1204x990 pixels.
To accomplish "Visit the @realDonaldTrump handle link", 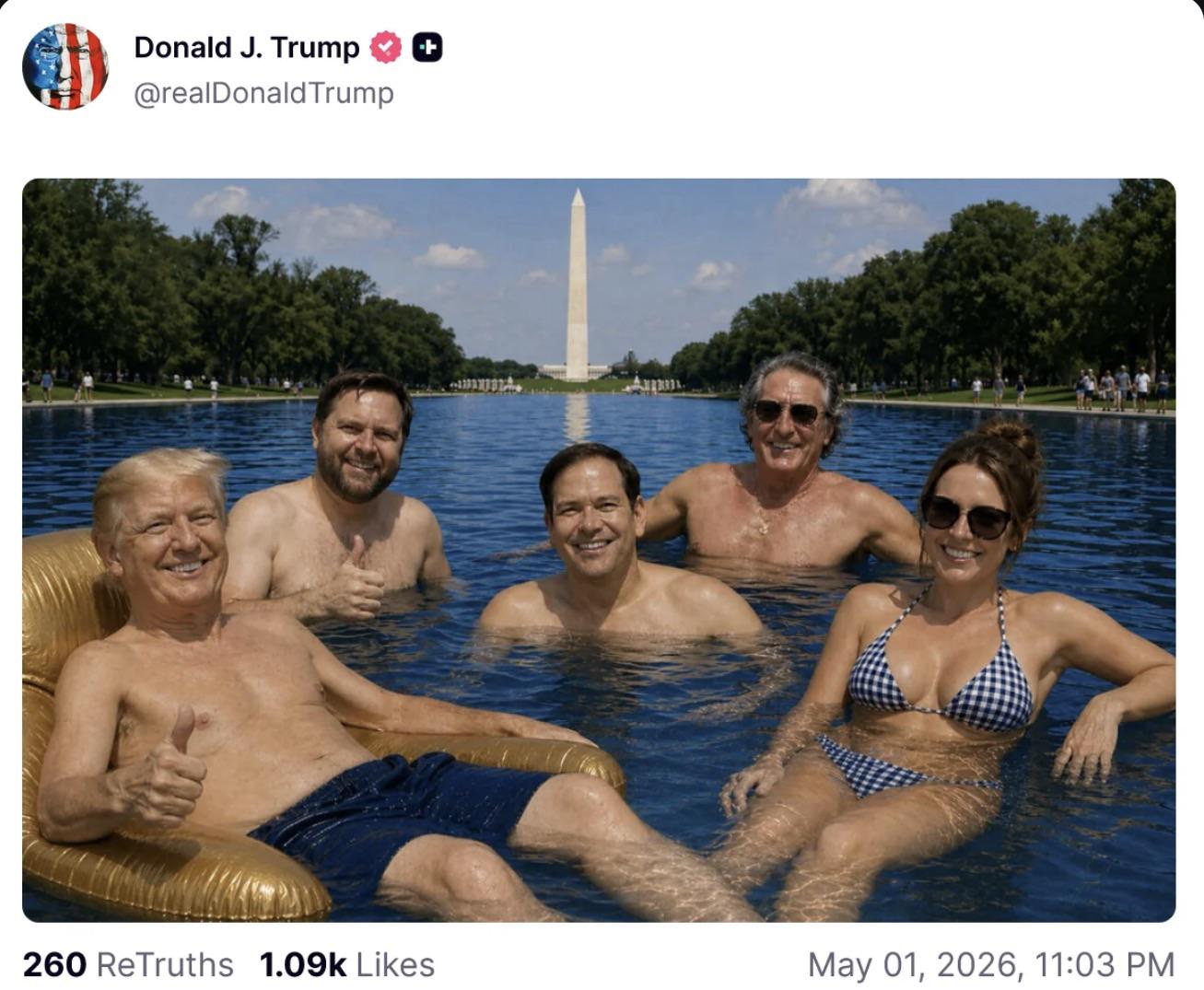I will pos(264,93).
